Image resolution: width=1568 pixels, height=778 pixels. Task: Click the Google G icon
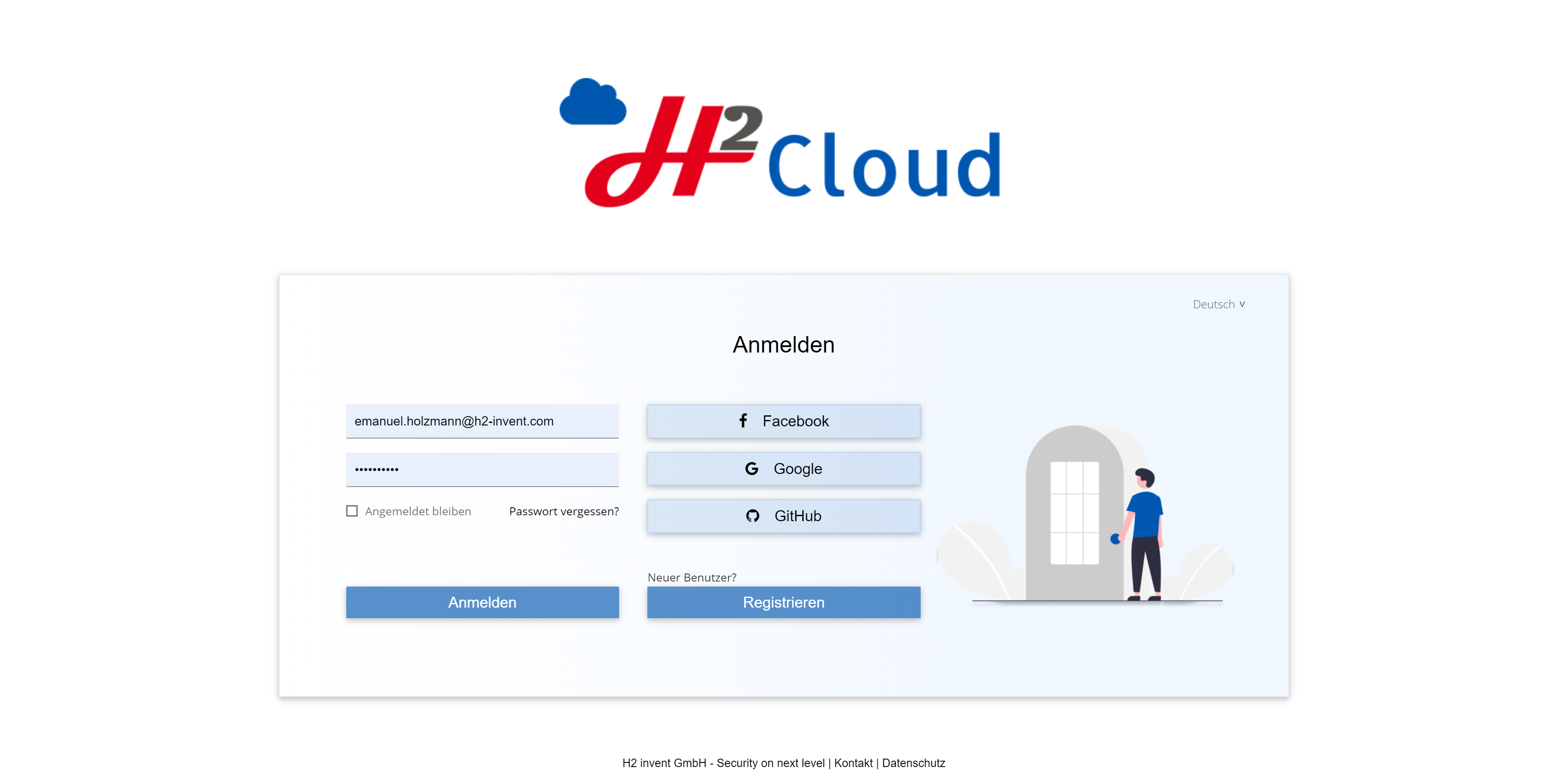coord(752,468)
